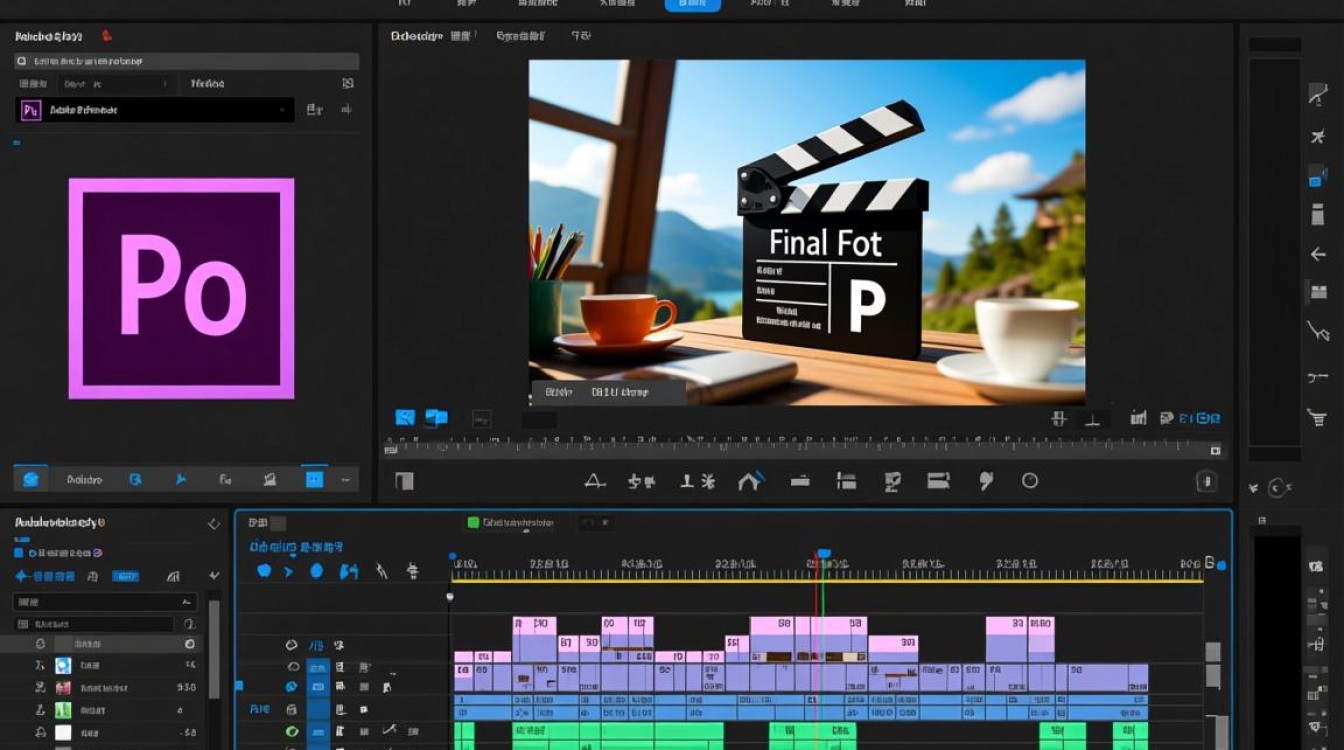The width and height of the screenshot is (1344, 750).
Task: Toggle blue target box on second video track
Action: [x=318, y=666]
